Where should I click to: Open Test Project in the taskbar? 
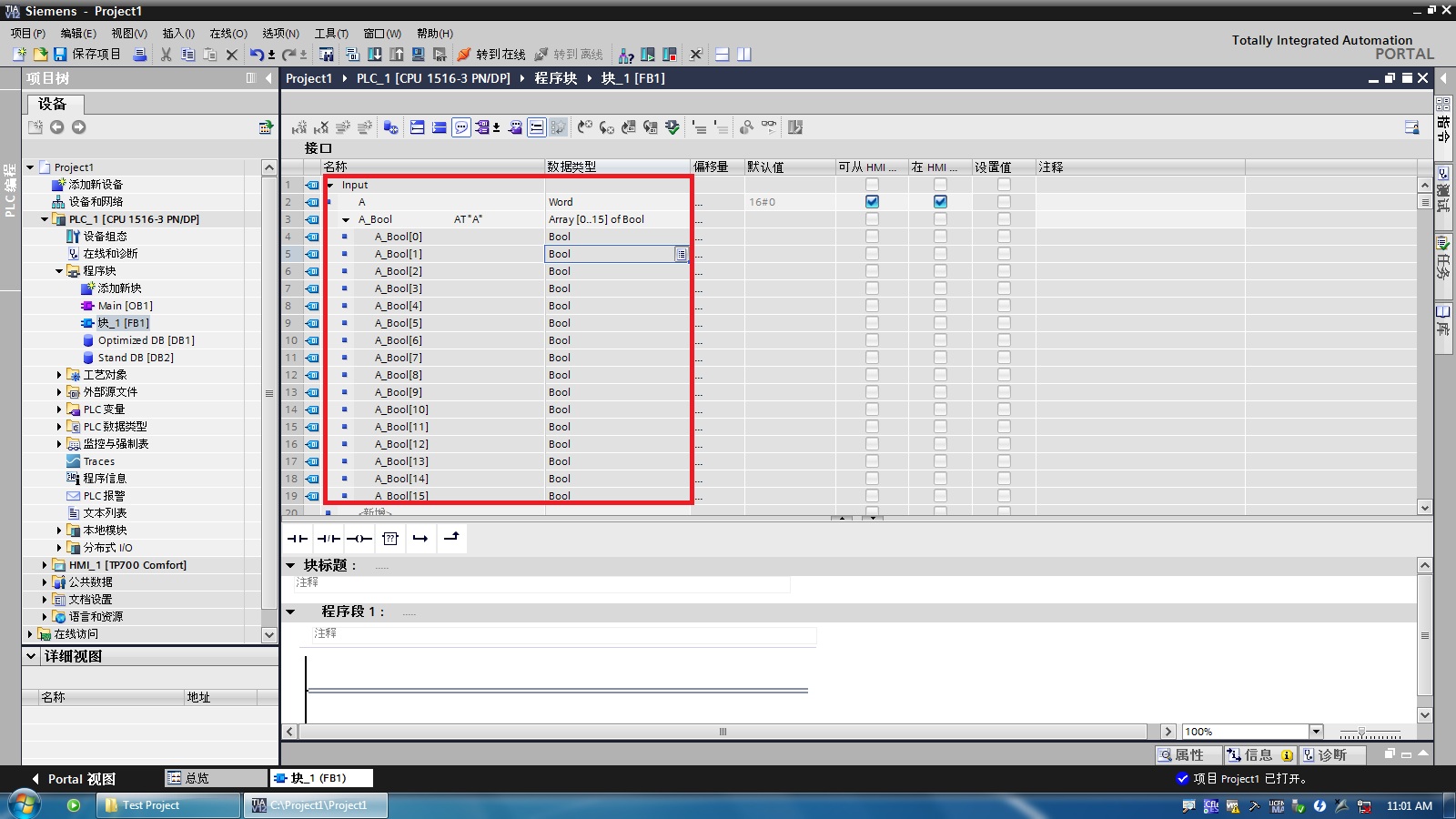pyautogui.click(x=168, y=805)
